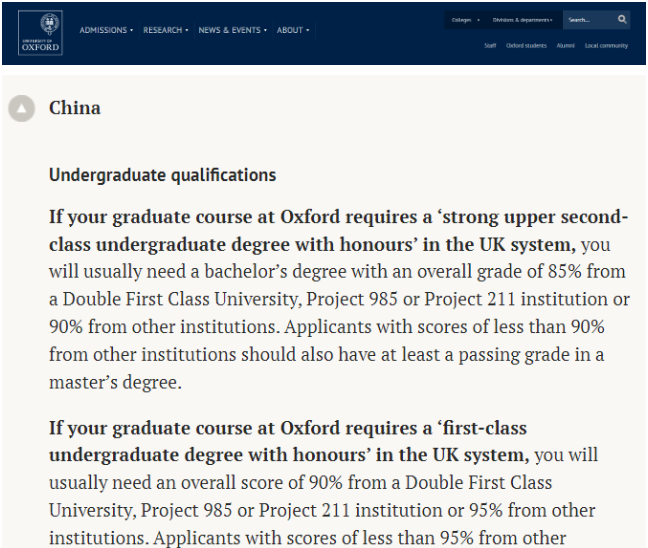The width and height of the screenshot is (648, 548).
Task: Click the dropdown arrow beside About
Action: tap(307, 30)
